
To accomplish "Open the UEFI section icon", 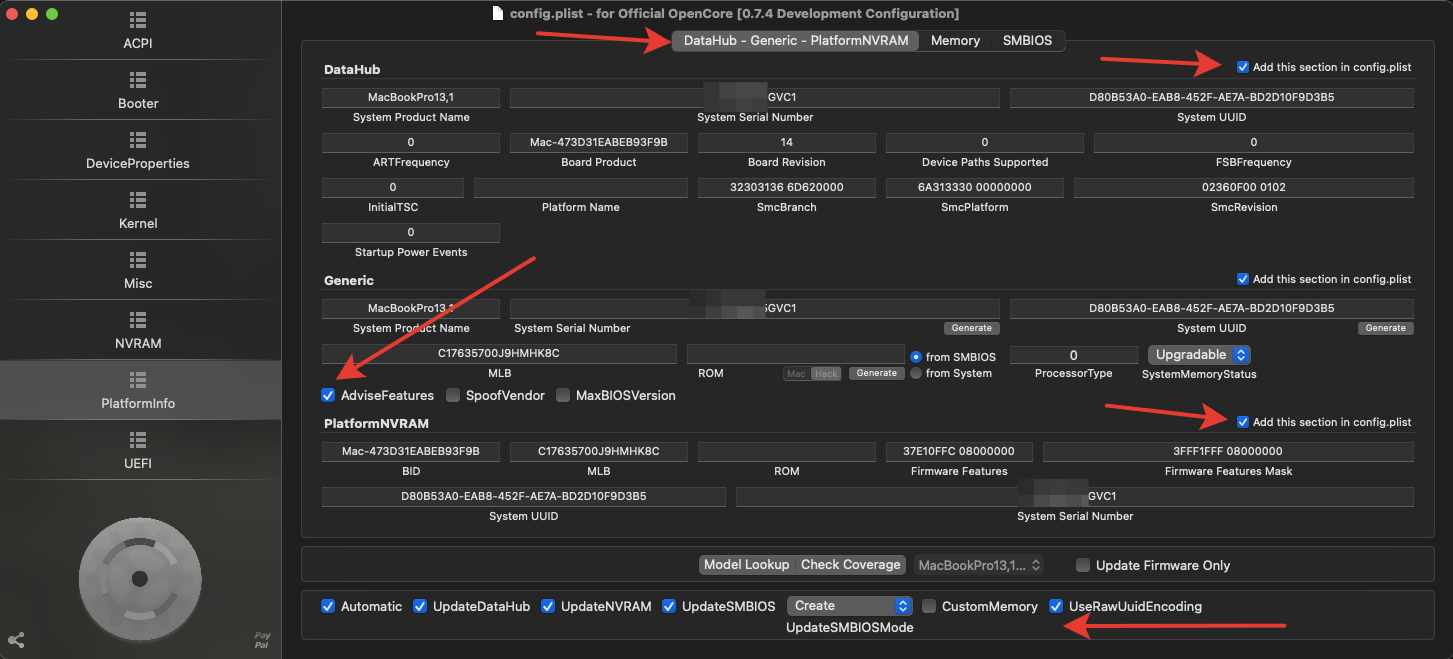I will pyautogui.click(x=138, y=440).
